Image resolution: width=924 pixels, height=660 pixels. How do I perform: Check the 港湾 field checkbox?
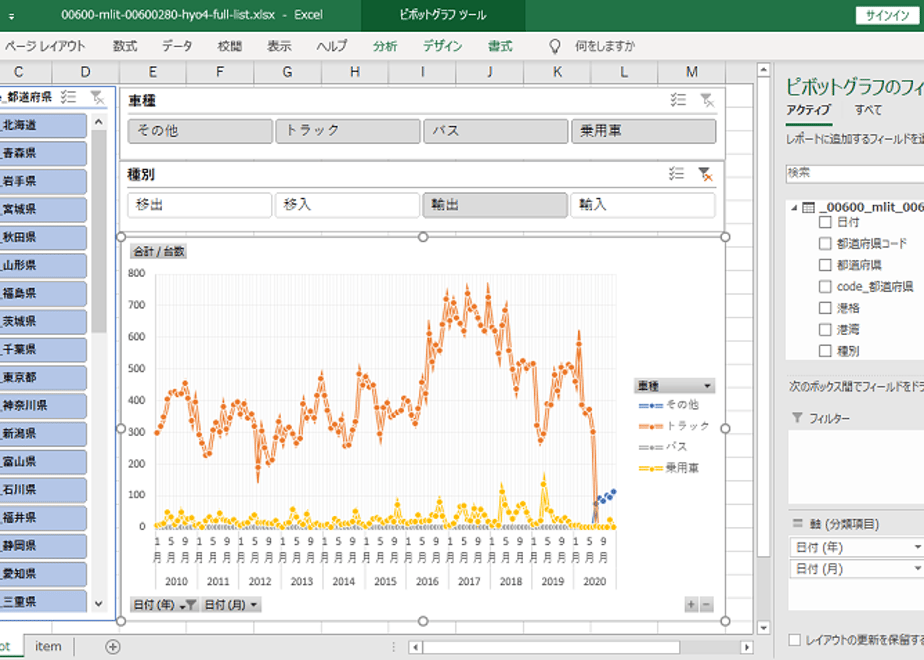point(825,329)
